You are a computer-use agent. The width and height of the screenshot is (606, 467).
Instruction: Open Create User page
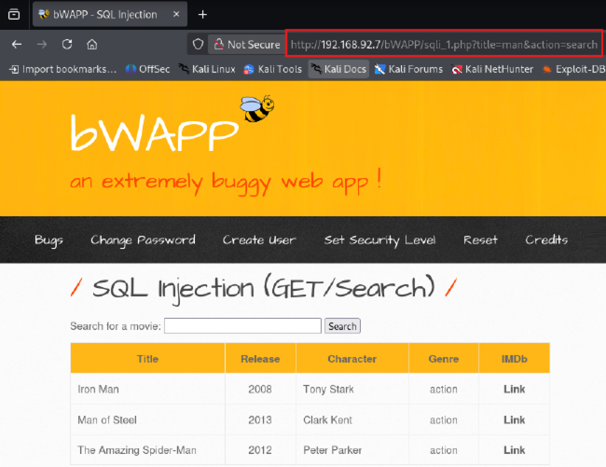[259, 240]
